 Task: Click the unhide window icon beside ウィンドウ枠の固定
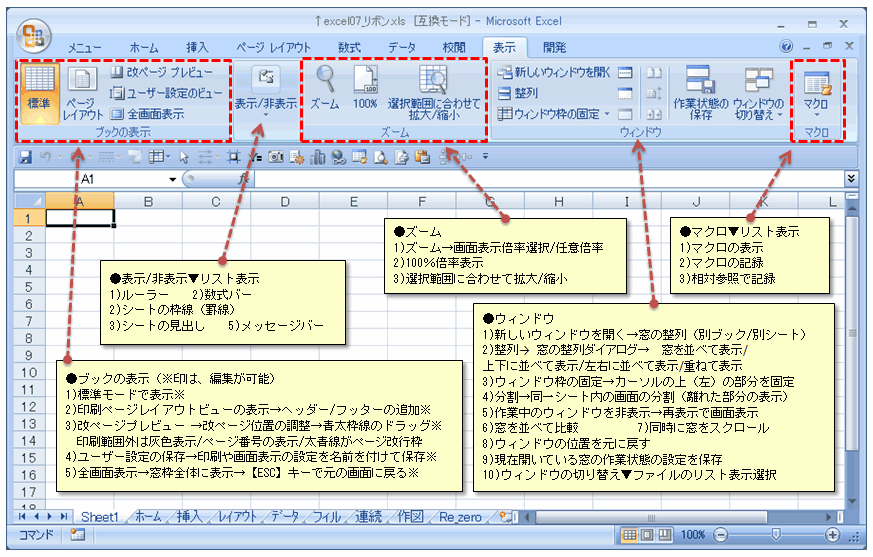click(x=625, y=114)
